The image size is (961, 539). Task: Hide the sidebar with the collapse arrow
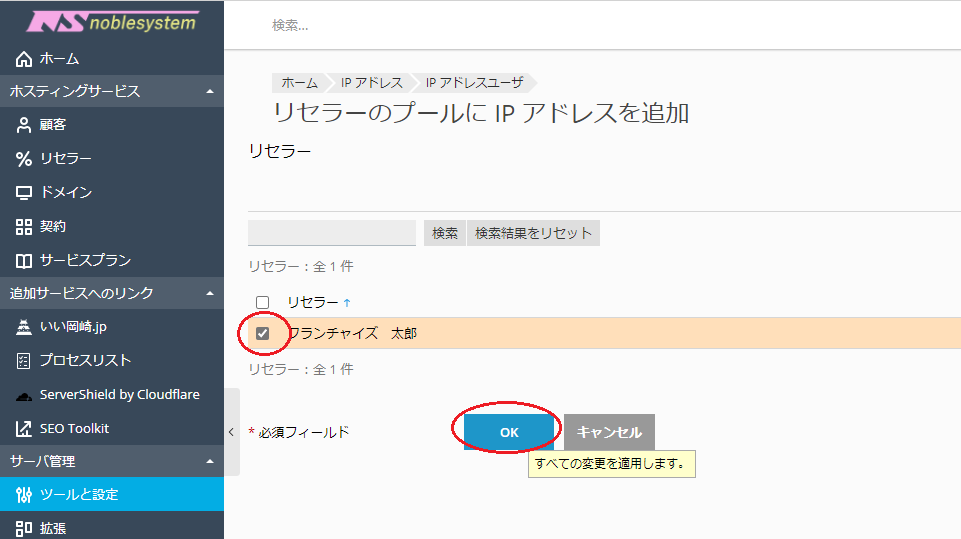coord(231,432)
